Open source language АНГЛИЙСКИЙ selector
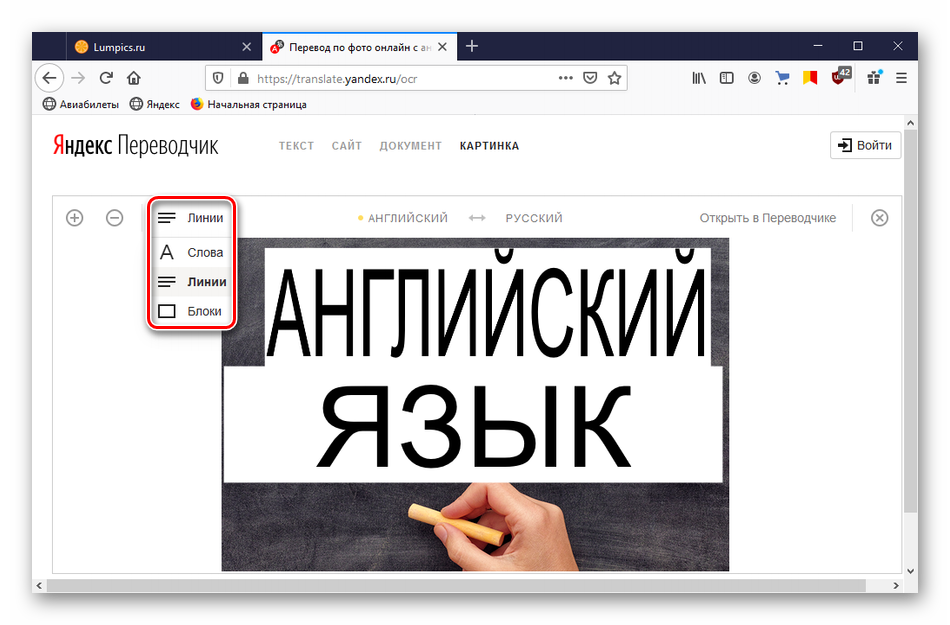 pyautogui.click(x=407, y=218)
